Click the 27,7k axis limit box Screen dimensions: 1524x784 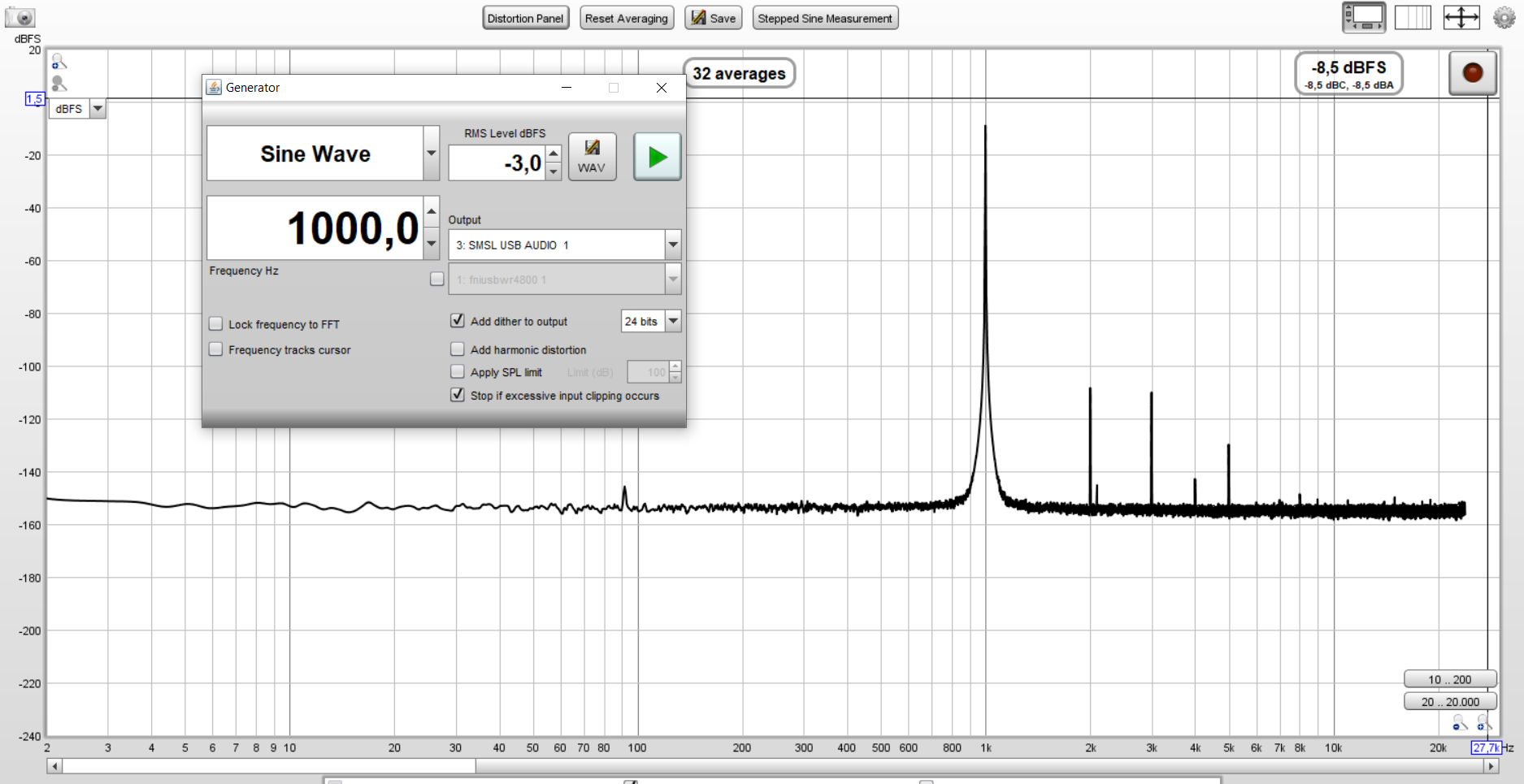(x=1486, y=747)
